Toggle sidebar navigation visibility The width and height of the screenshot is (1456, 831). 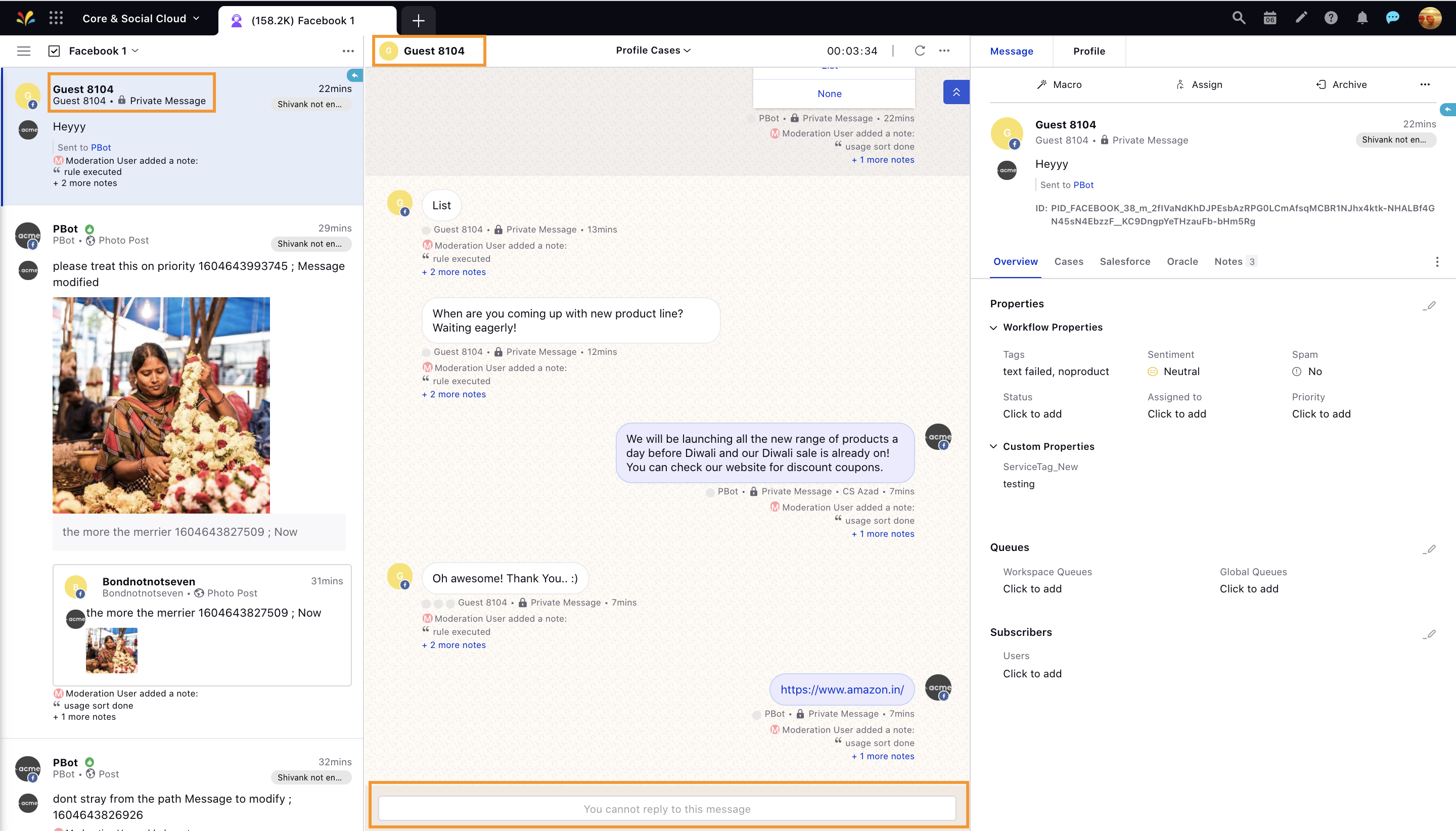point(24,50)
